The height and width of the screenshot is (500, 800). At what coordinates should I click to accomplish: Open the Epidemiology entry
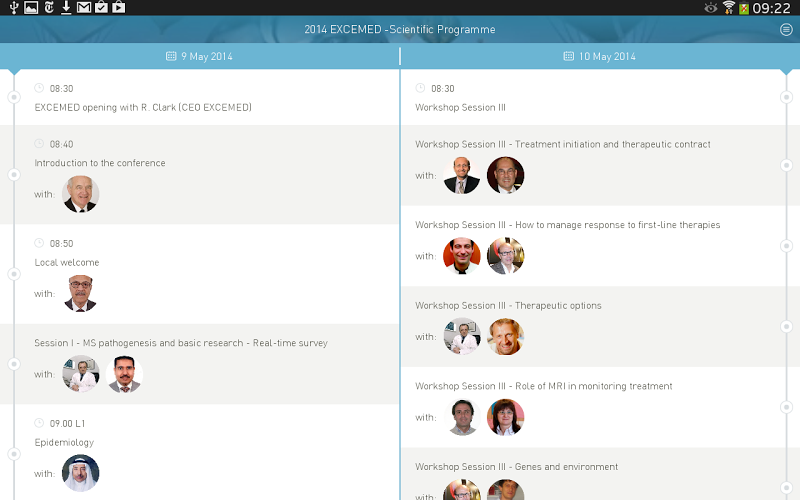(199, 452)
